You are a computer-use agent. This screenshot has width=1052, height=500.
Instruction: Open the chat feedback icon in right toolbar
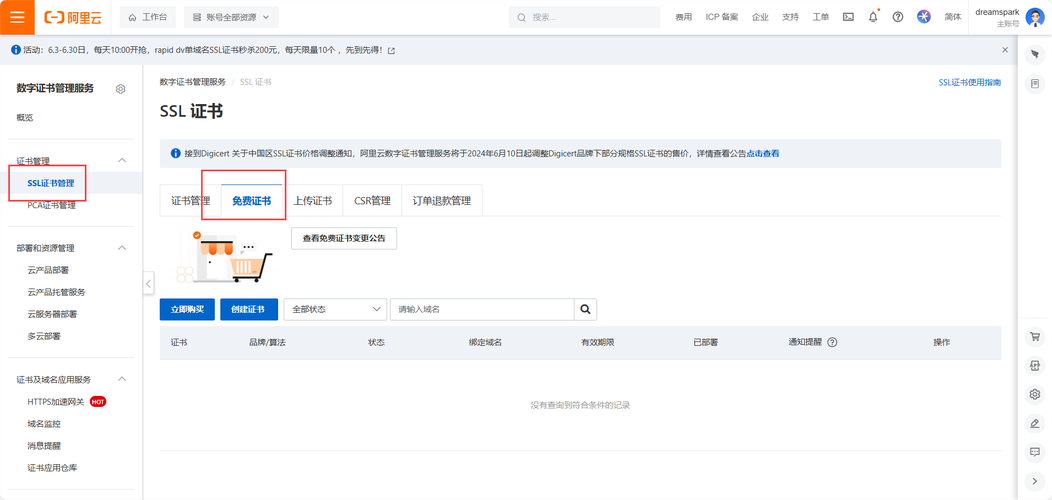(1035, 452)
